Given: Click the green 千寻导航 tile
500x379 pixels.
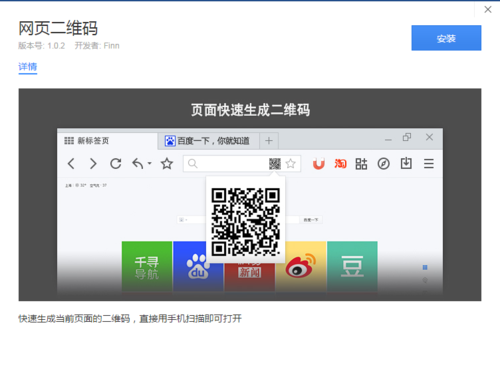Looking at the screenshot, I should click(147, 266).
